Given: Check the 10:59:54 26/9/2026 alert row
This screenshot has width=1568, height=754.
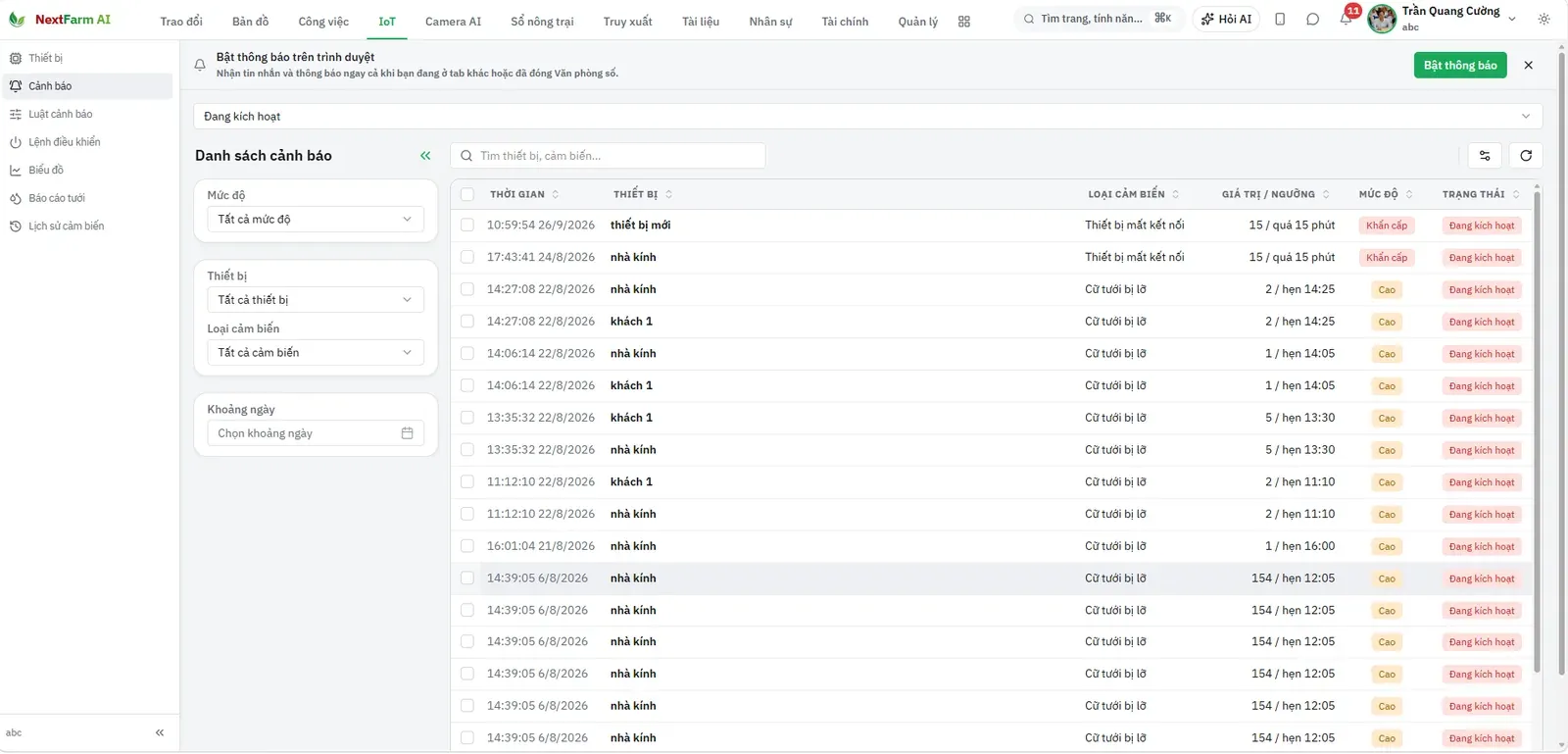Looking at the screenshot, I should tap(467, 226).
